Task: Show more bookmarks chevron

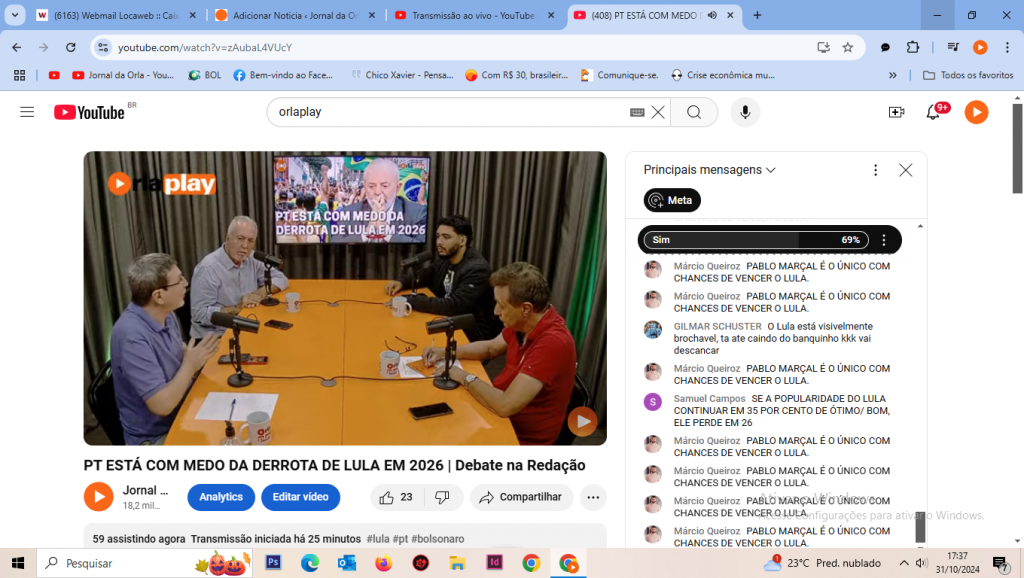Action: pos(893,75)
